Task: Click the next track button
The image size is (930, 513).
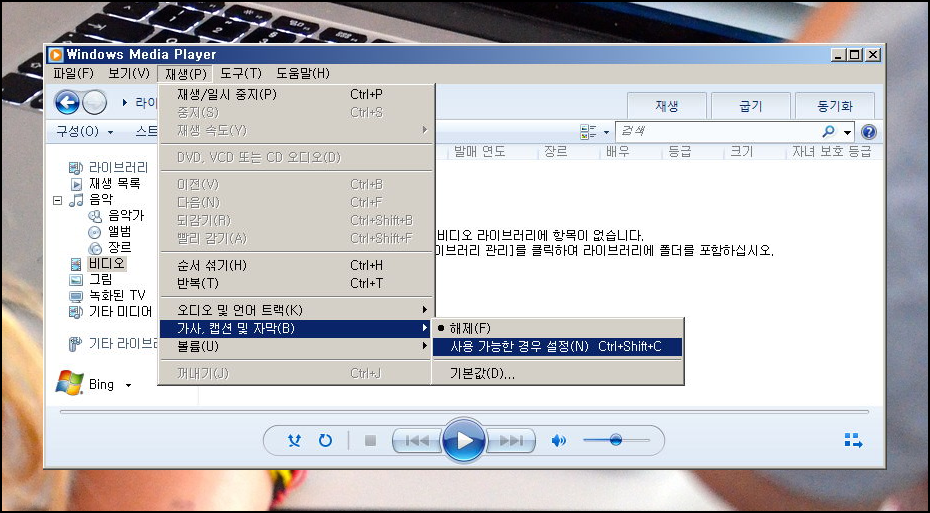Action: (x=511, y=441)
